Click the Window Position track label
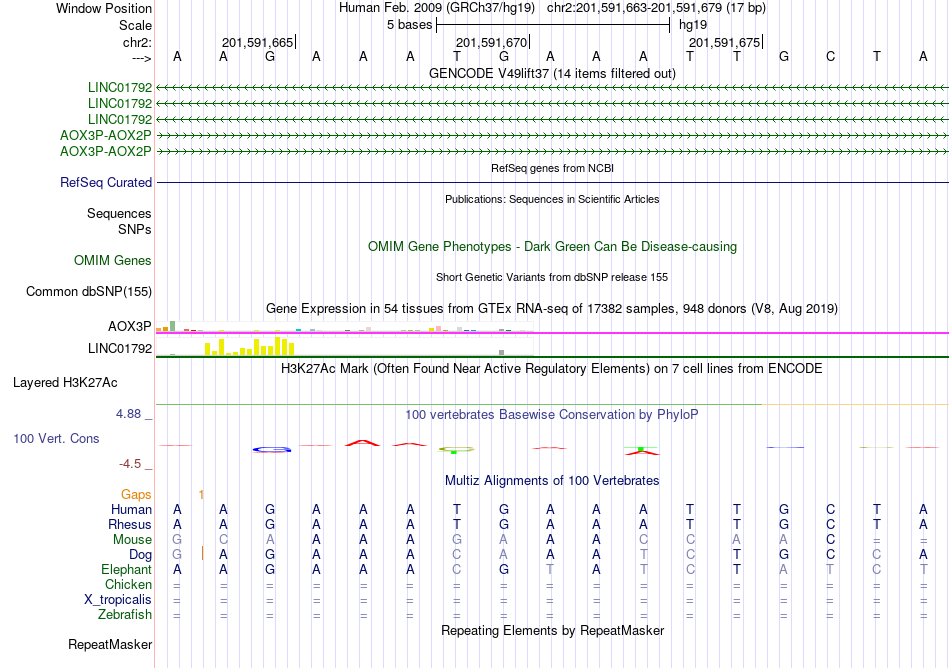This screenshot has width=950, height=668. 104,8
